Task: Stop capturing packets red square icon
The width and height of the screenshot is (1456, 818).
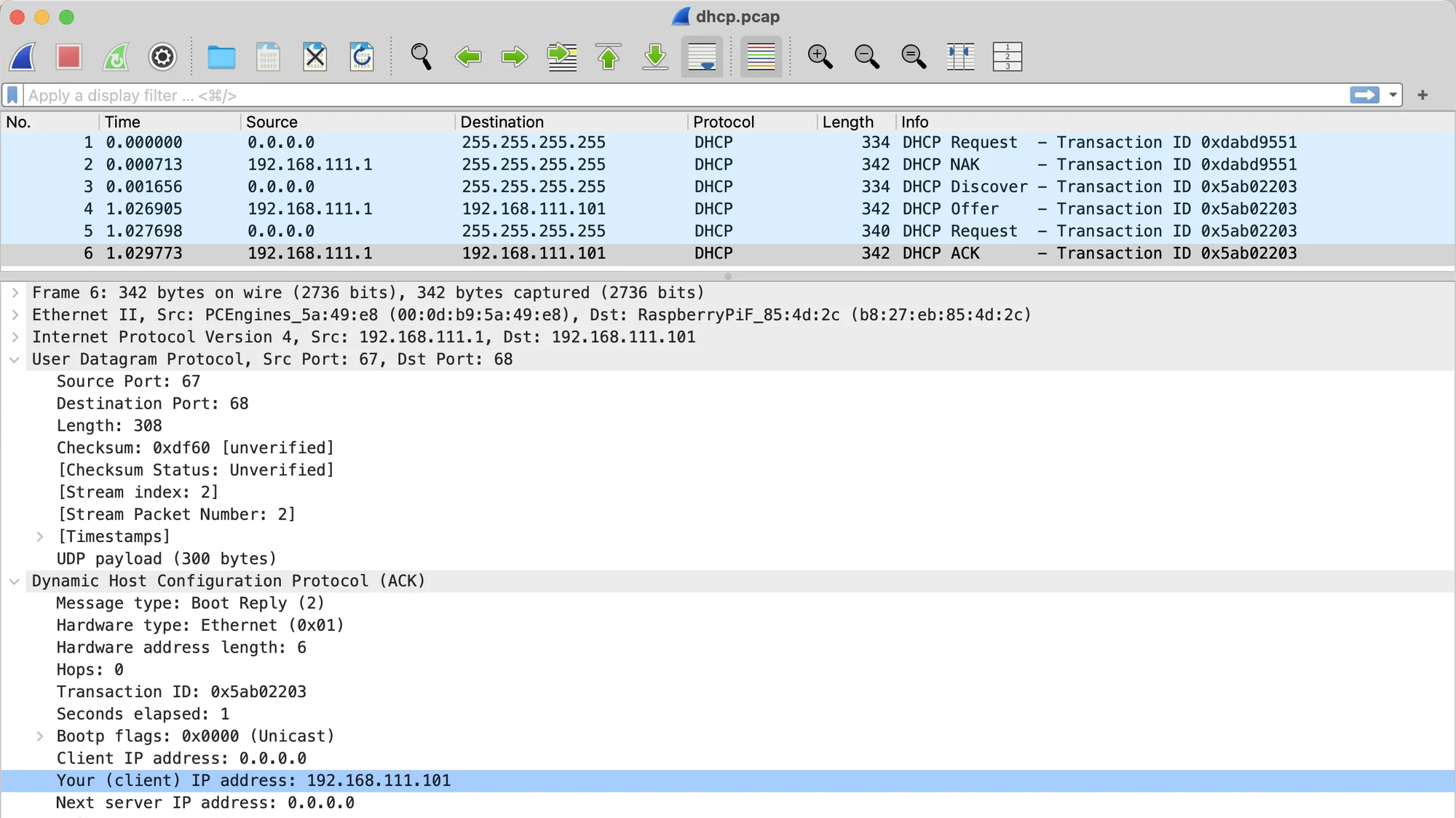Action: coord(69,57)
